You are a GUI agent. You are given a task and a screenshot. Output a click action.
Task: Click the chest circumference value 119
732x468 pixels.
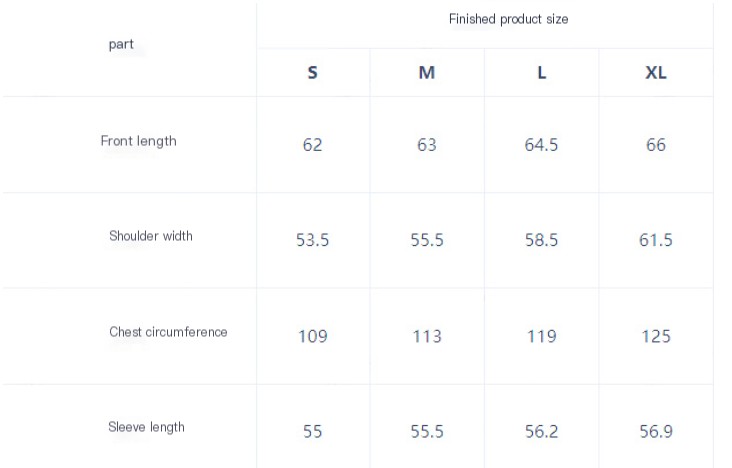tap(541, 336)
